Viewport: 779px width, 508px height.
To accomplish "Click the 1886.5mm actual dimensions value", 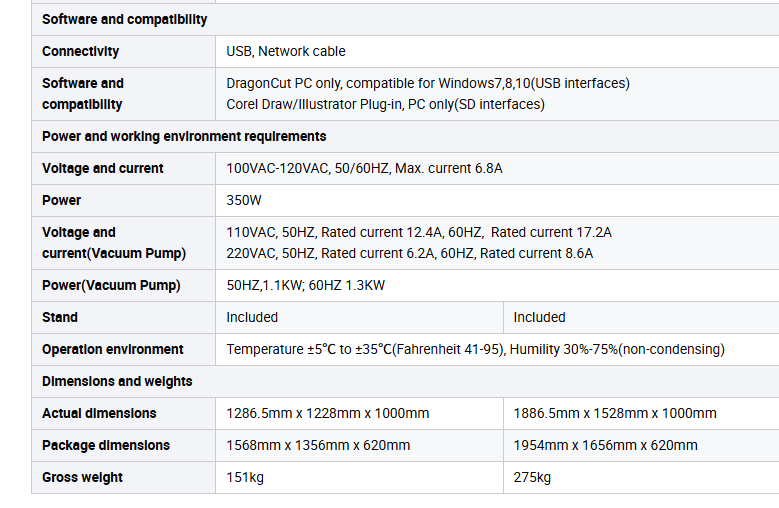I will [615, 413].
